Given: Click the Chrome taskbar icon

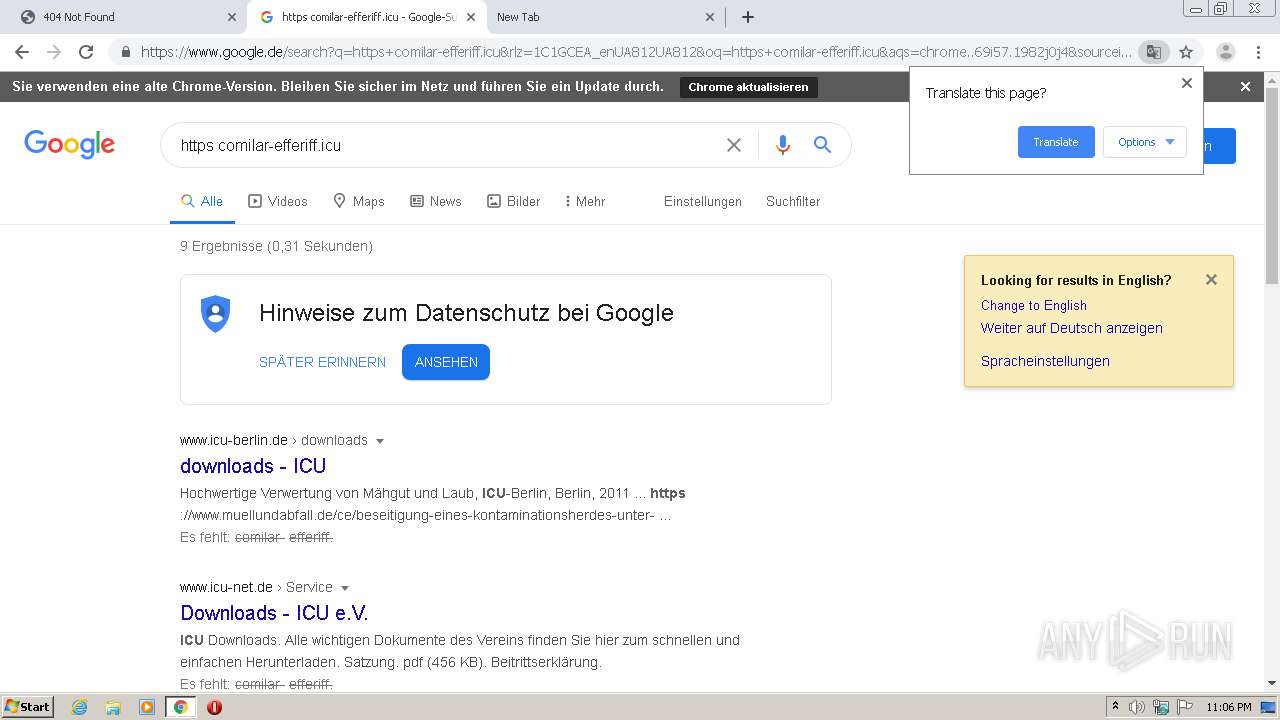Looking at the screenshot, I should point(181,707).
